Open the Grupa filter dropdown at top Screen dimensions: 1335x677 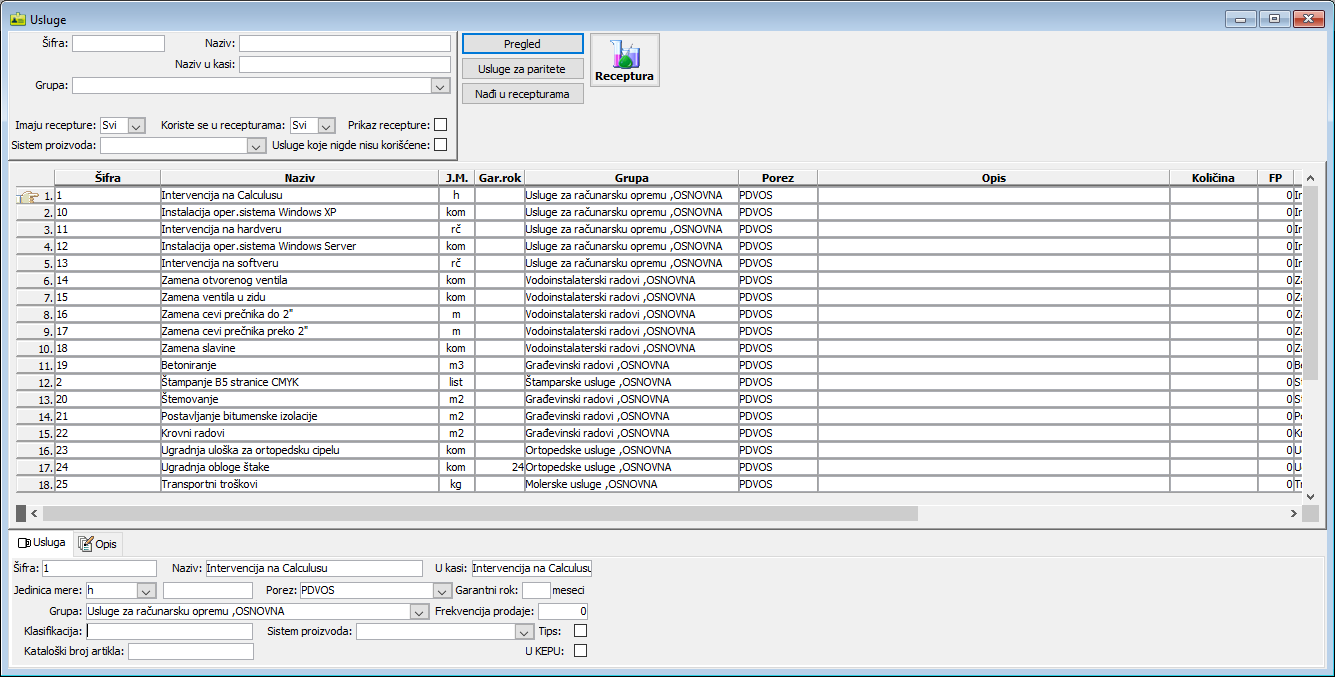point(441,86)
